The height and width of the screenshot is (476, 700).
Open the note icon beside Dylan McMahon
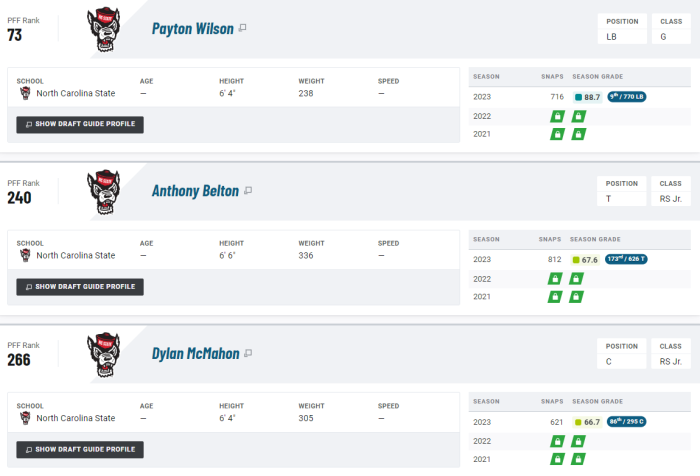pyautogui.click(x=248, y=353)
